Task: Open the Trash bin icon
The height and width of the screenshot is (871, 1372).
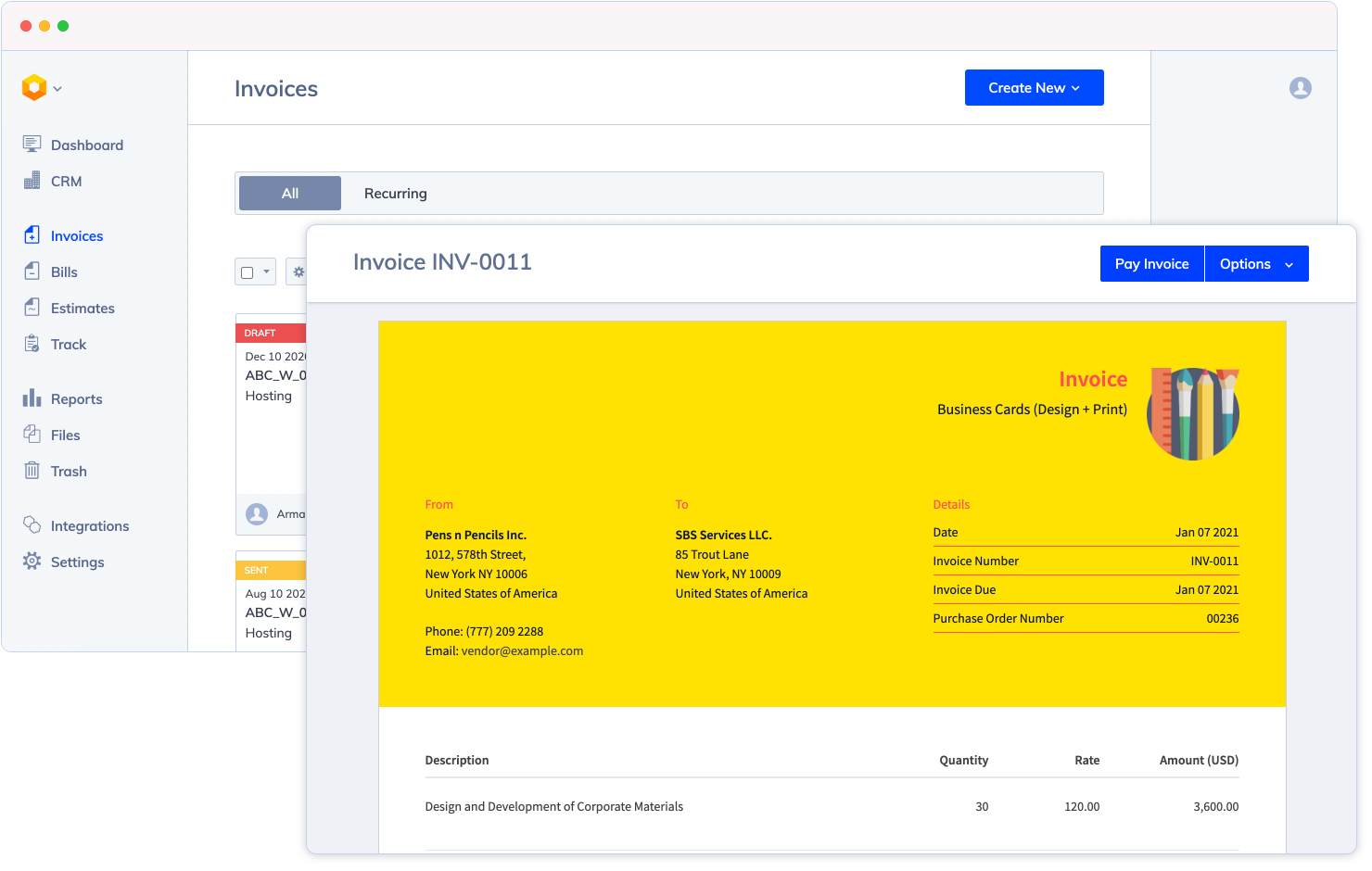Action: [x=32, y=471]
